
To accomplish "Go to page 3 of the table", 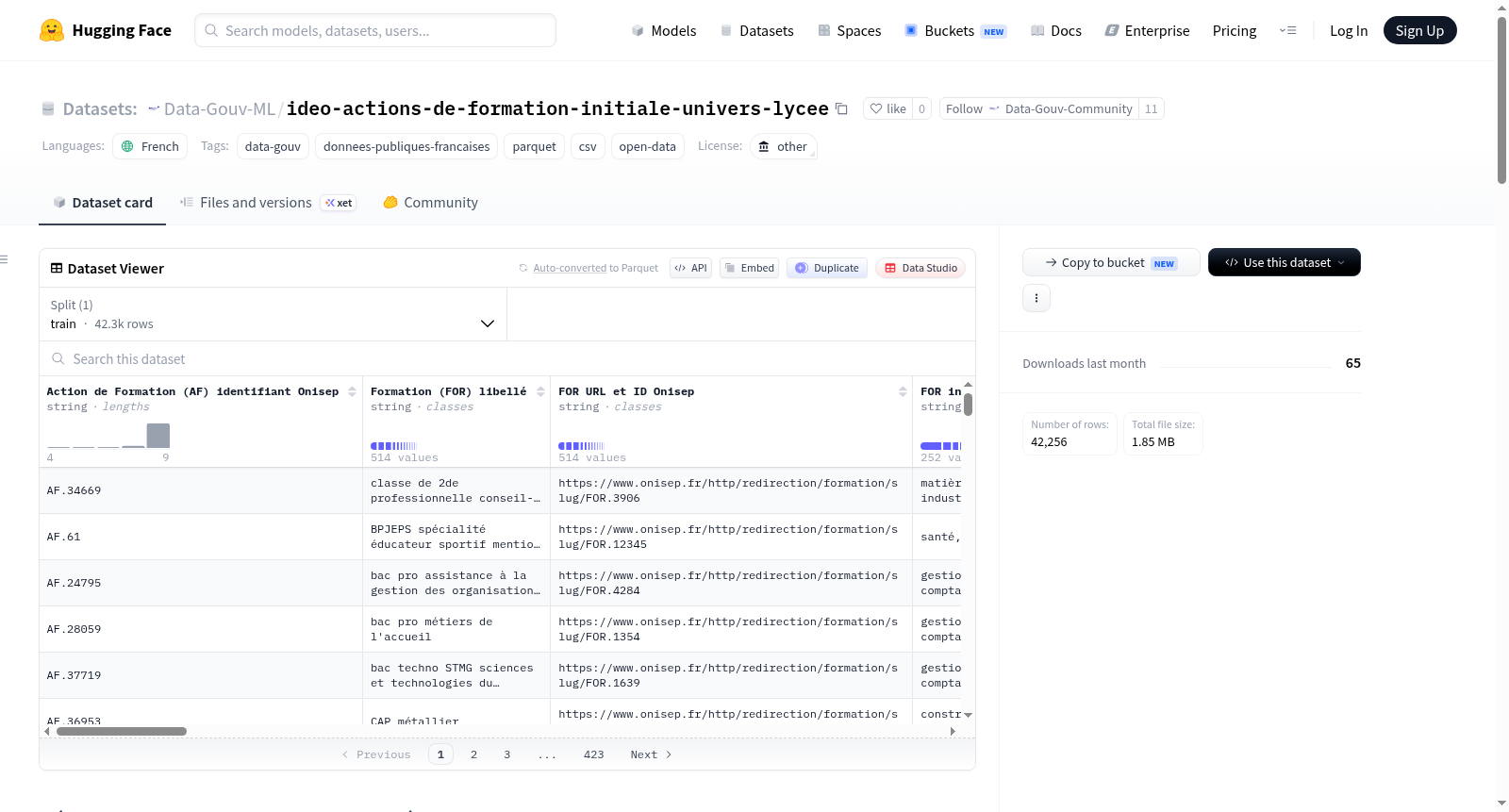I will coord(506,754).
